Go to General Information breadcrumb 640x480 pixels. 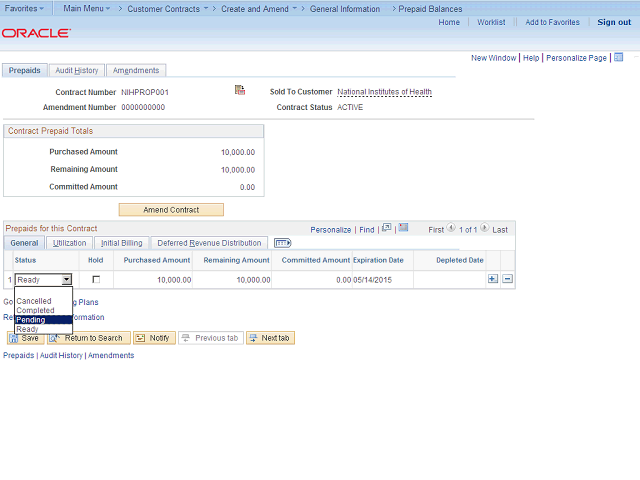click(x=344, y=9)
